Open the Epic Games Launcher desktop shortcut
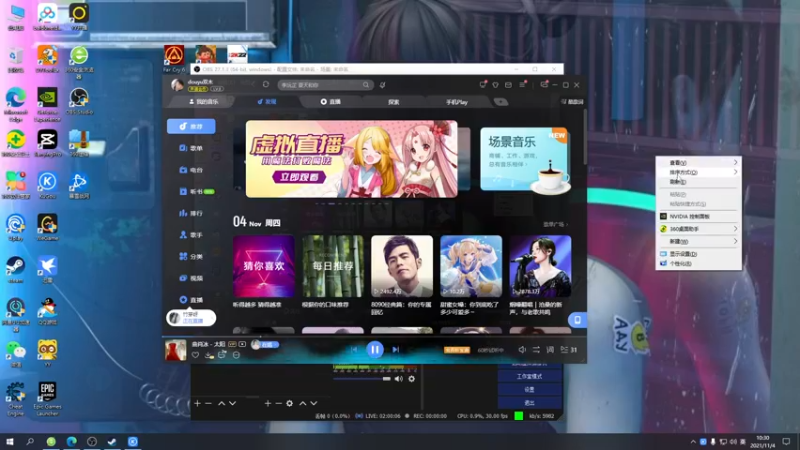Image resolution: width=800 pixels, height=450 pixels. point(47,398)
